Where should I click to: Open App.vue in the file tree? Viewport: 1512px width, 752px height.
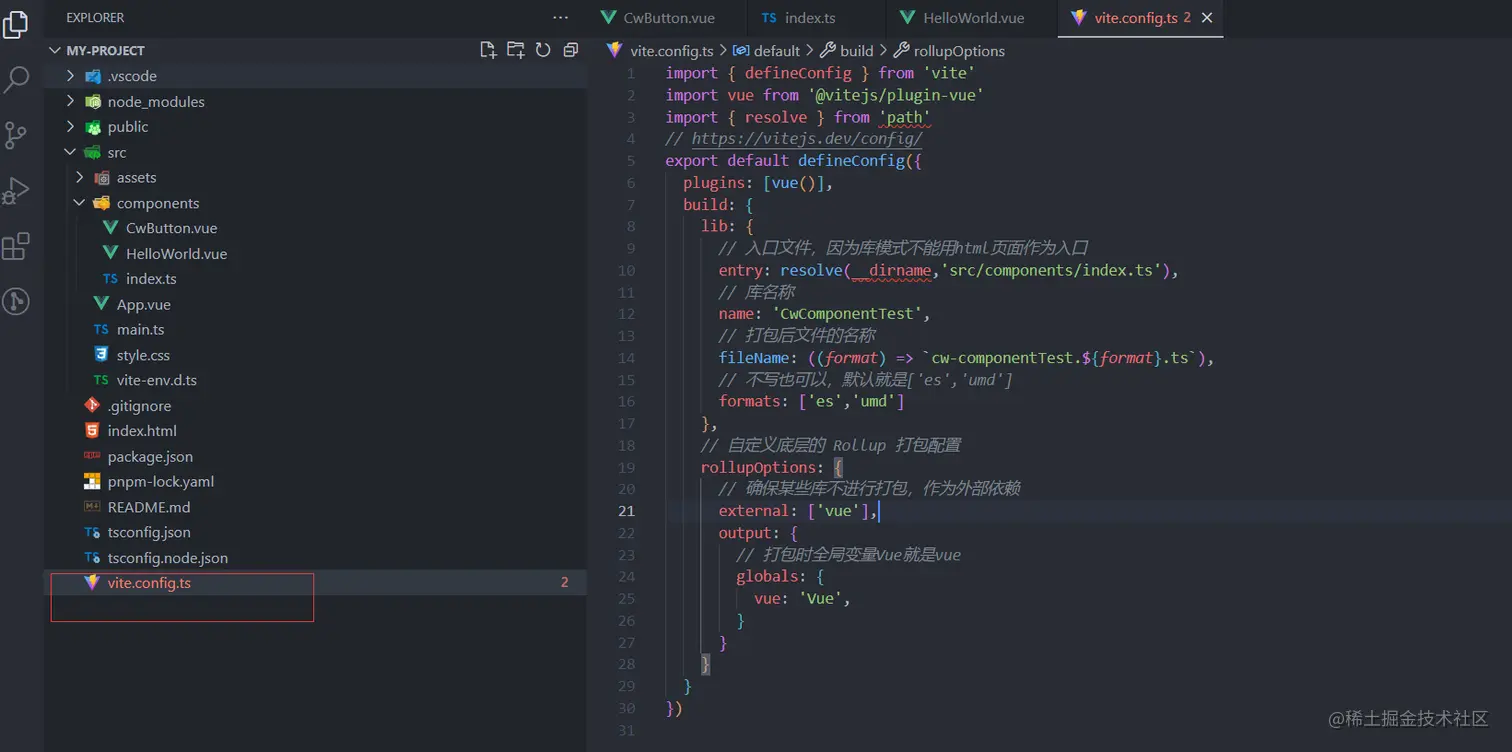[143, 305]
